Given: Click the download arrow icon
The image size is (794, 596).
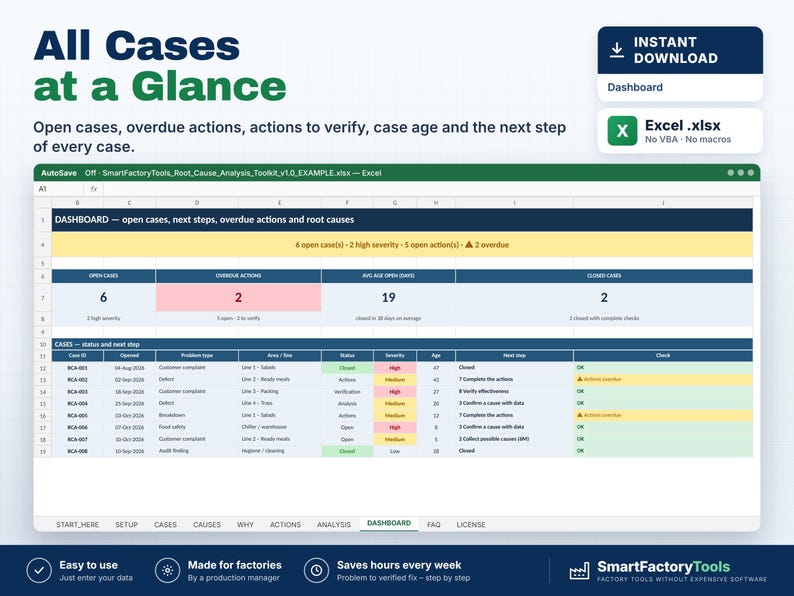Looking at the screenshot, I should coord(616,50).
